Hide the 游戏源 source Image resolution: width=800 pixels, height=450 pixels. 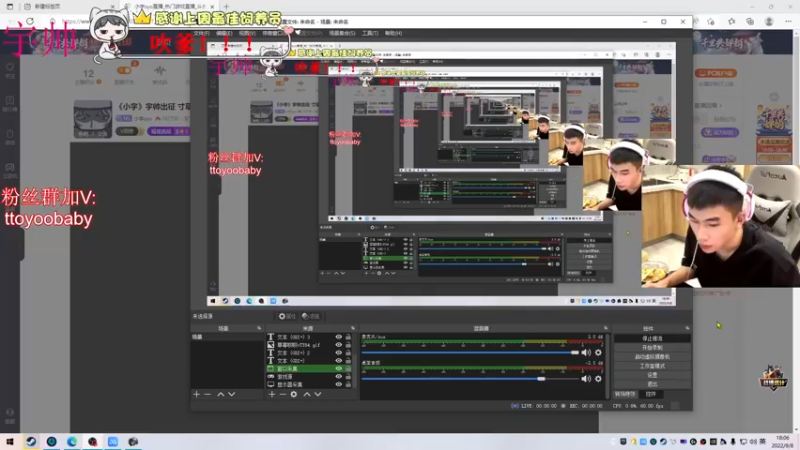338,377
